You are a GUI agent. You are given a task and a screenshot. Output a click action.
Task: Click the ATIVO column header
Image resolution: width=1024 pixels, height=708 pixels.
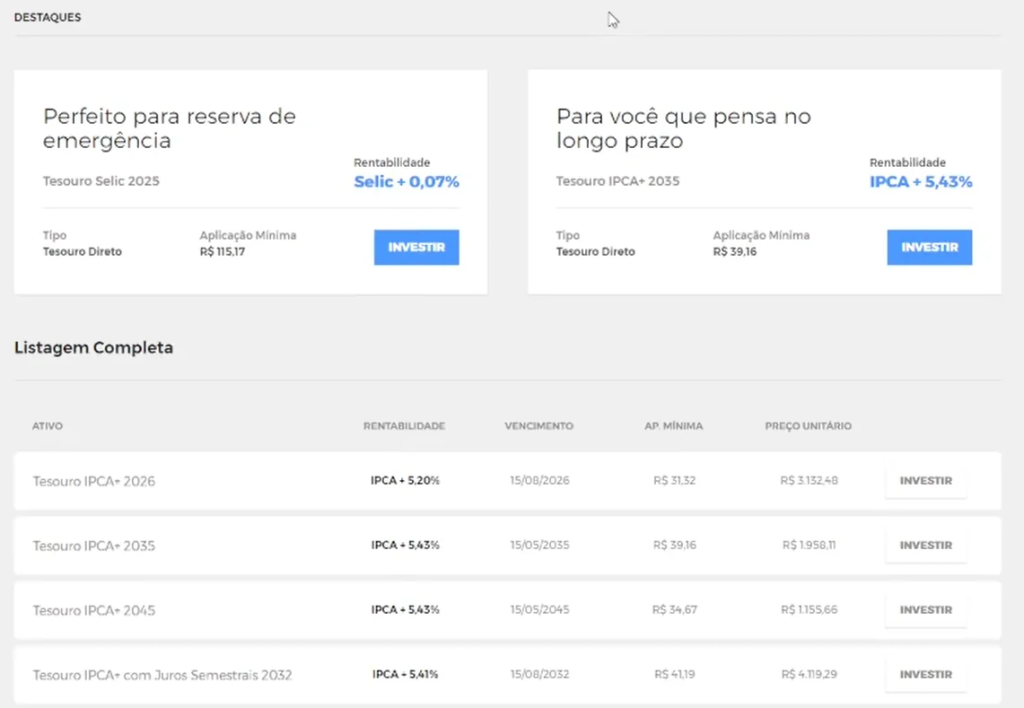[x=48, y=426]
